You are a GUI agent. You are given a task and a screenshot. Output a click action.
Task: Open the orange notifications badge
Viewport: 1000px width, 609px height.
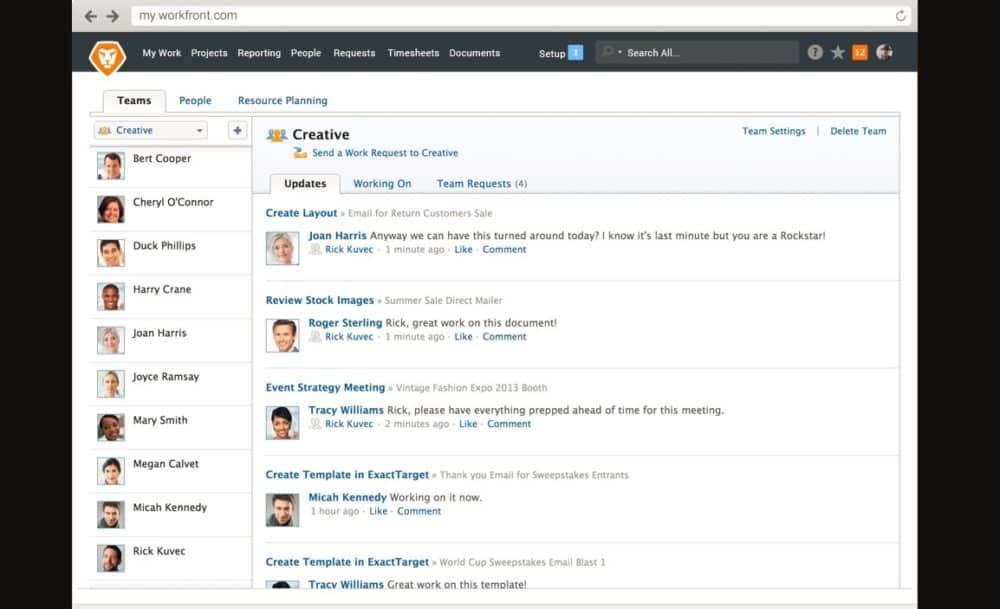tap(860, 53)
